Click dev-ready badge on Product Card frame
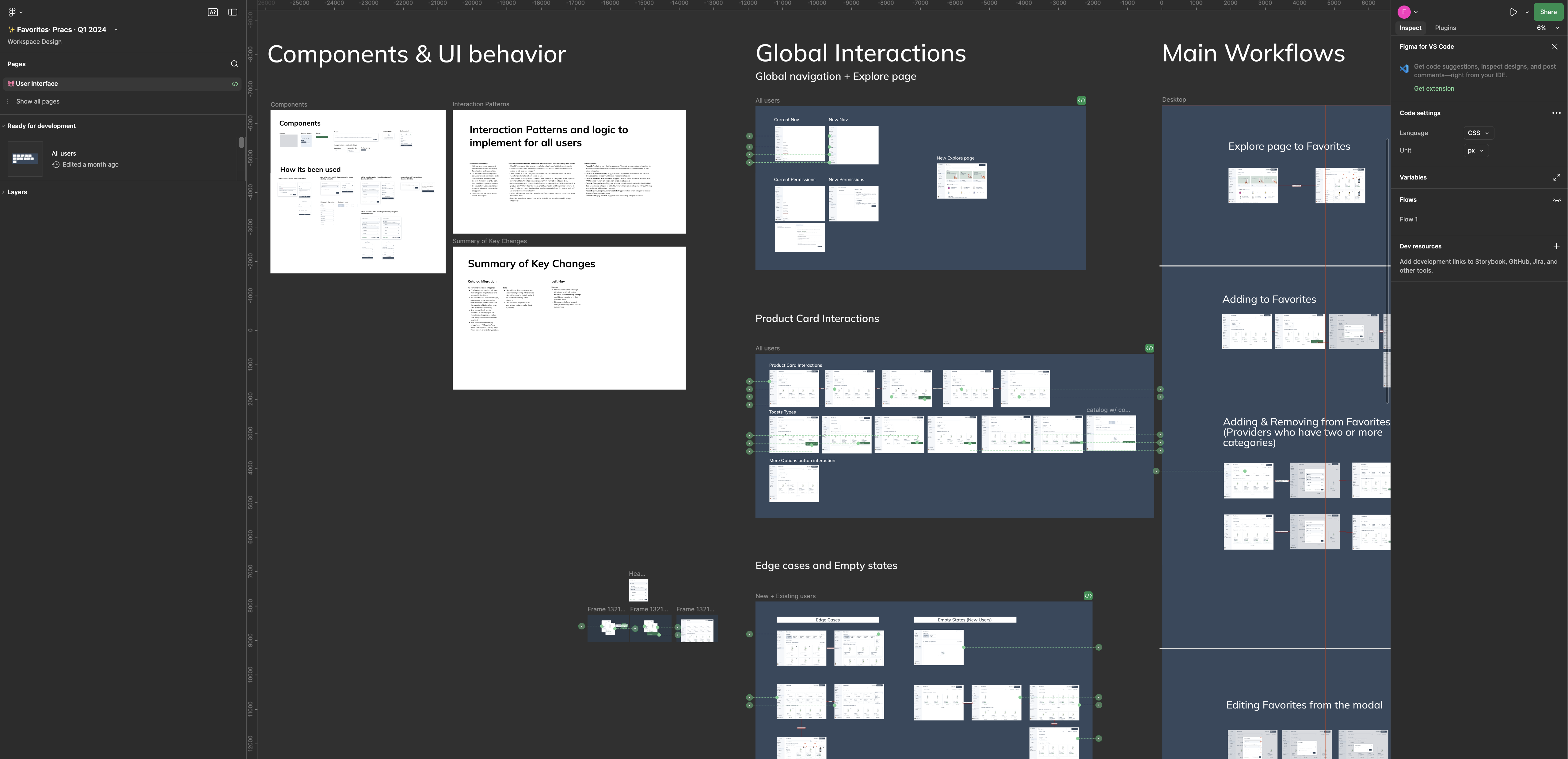 pyautogui.click(x=1149, y=349)
